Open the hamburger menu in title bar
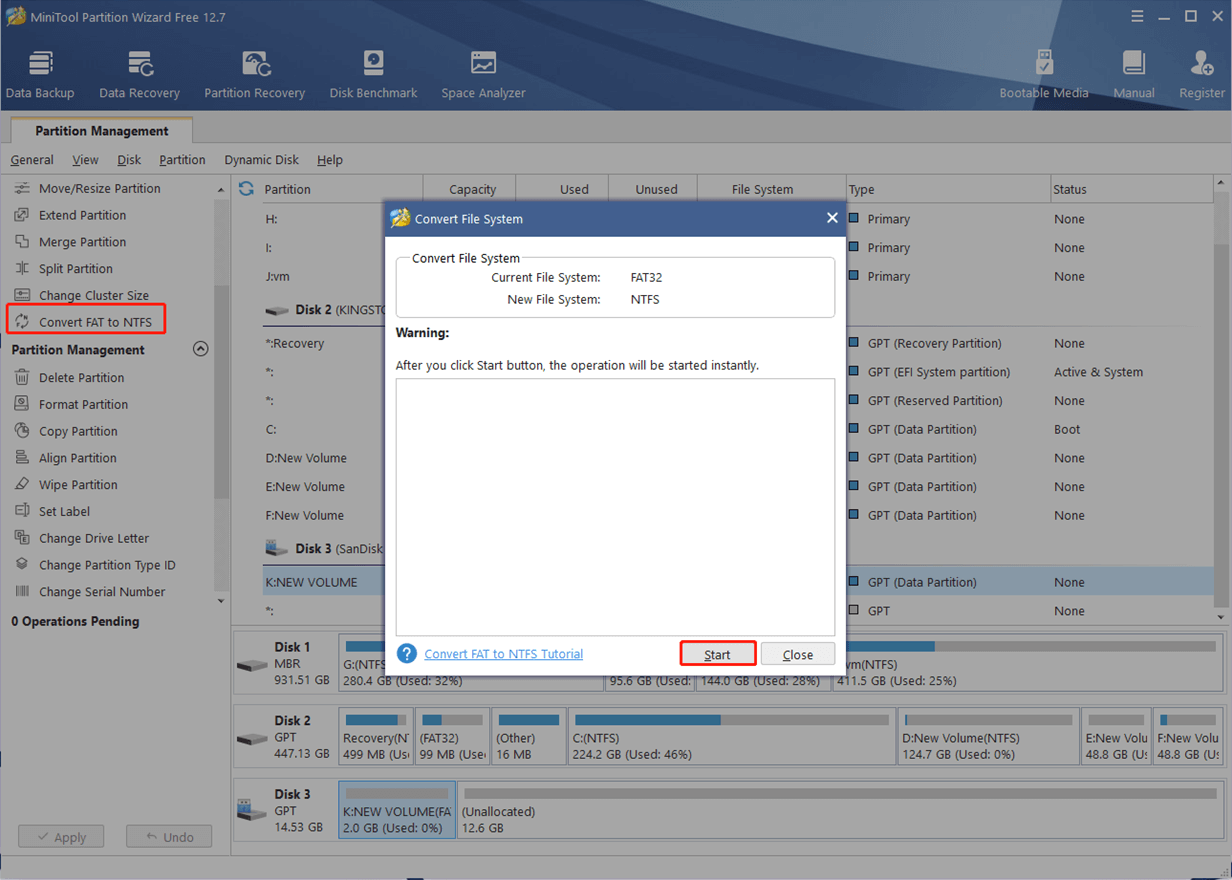The width and height of the screenshot is (1232, 880). (1138, 16)
